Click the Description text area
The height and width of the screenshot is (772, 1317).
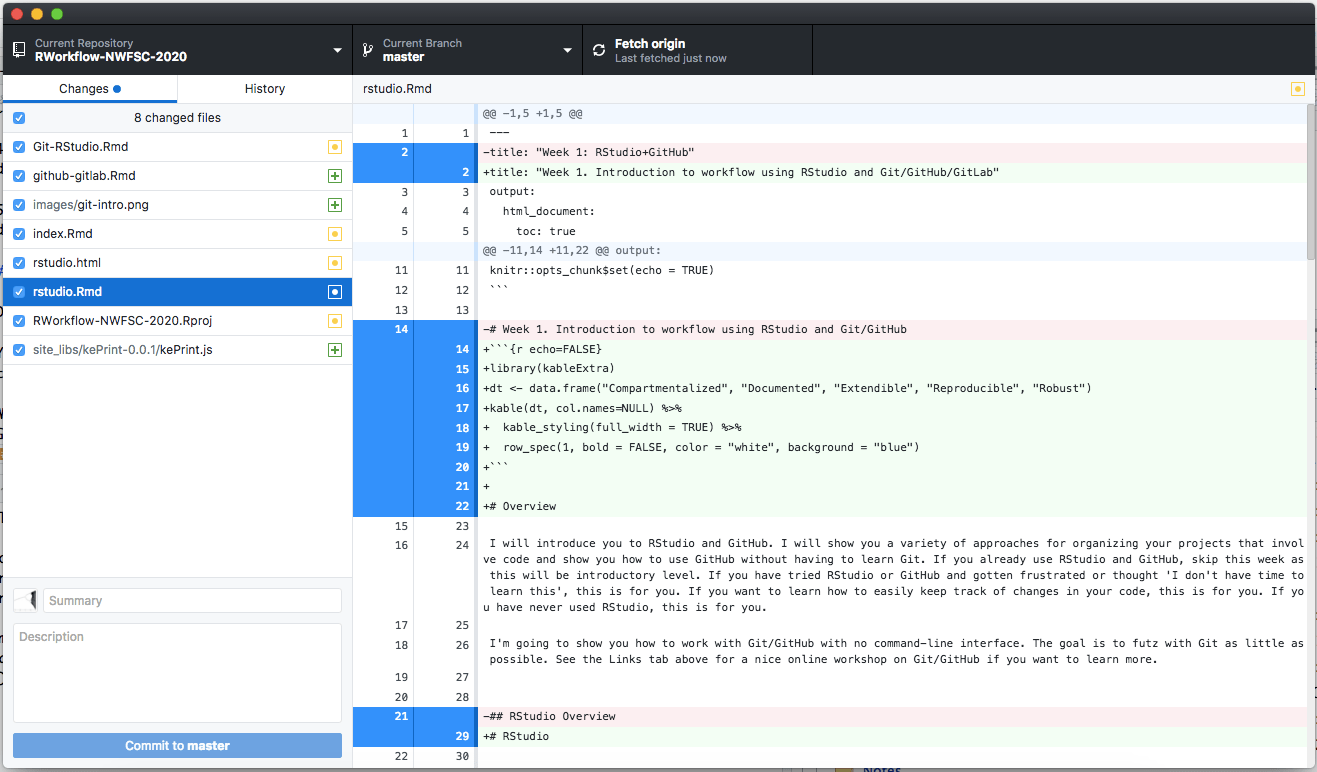point(177,673)
